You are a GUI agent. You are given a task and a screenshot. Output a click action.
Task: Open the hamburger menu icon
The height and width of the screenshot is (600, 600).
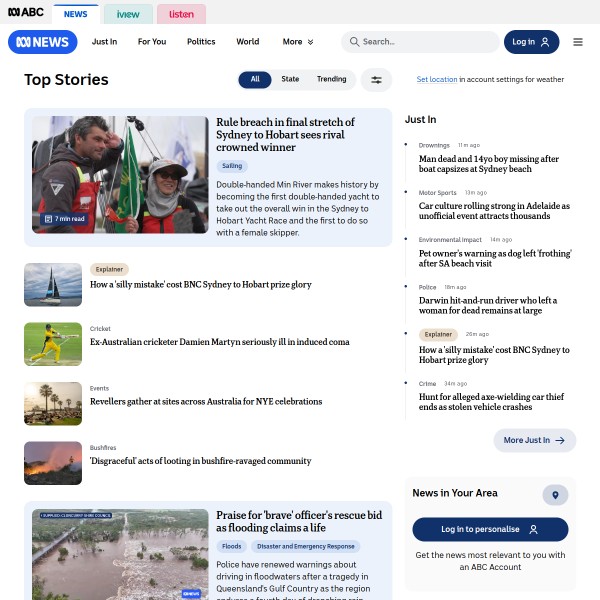[x=578, y=42]
